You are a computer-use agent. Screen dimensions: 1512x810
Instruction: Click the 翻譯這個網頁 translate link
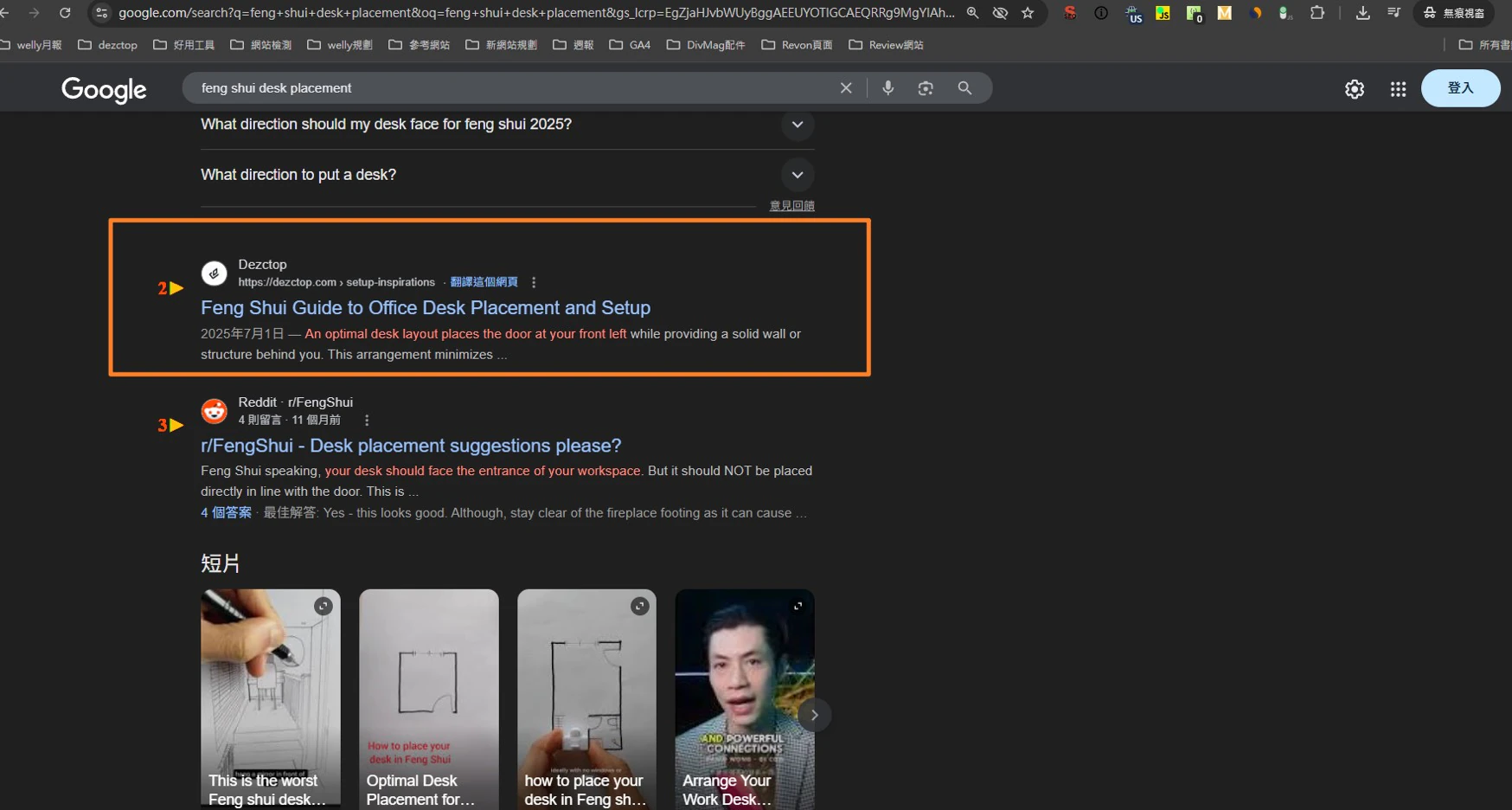(484, 282)
